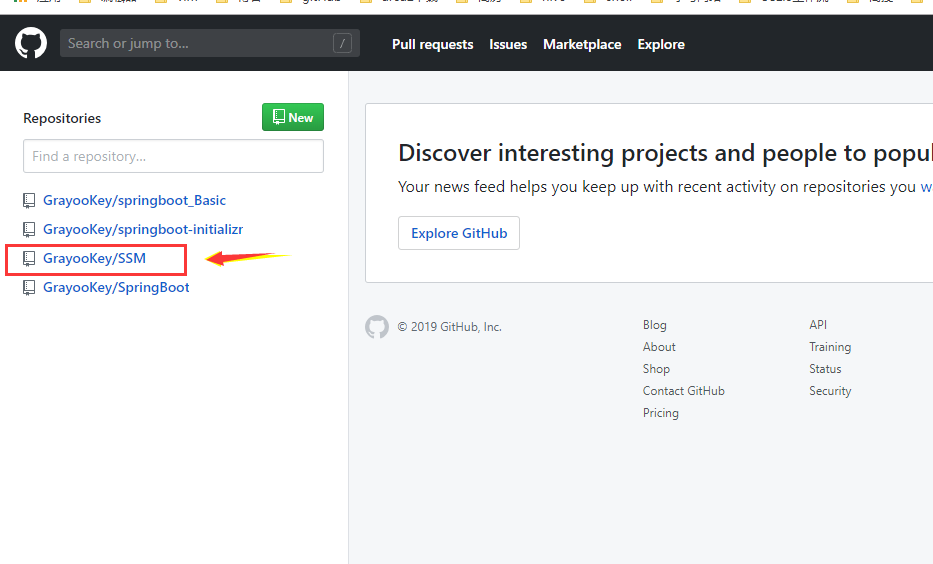
Task: Create a repository with the green New button
Action: coord(293,117)
